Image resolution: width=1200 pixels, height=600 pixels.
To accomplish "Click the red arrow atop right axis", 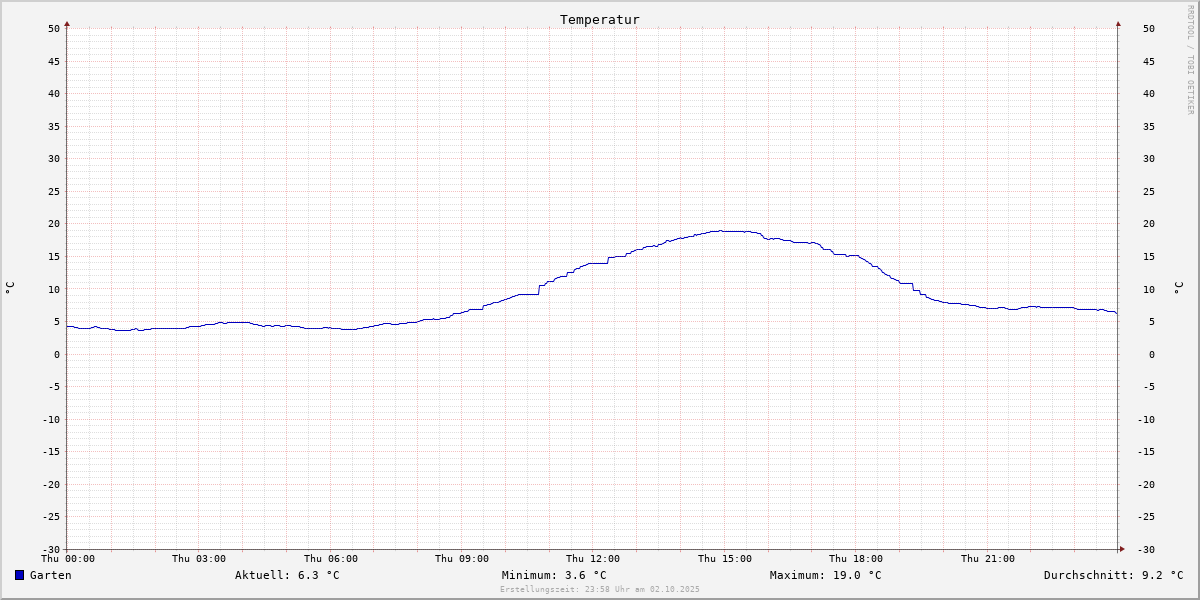I will coord(1118,23).
